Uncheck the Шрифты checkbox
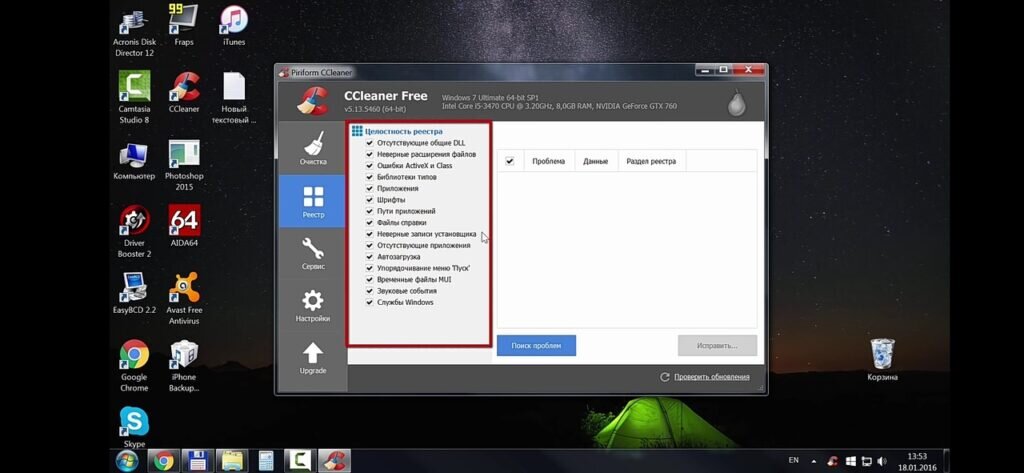The height and width of the screenshot is (473, 1024). click(370, 200)
